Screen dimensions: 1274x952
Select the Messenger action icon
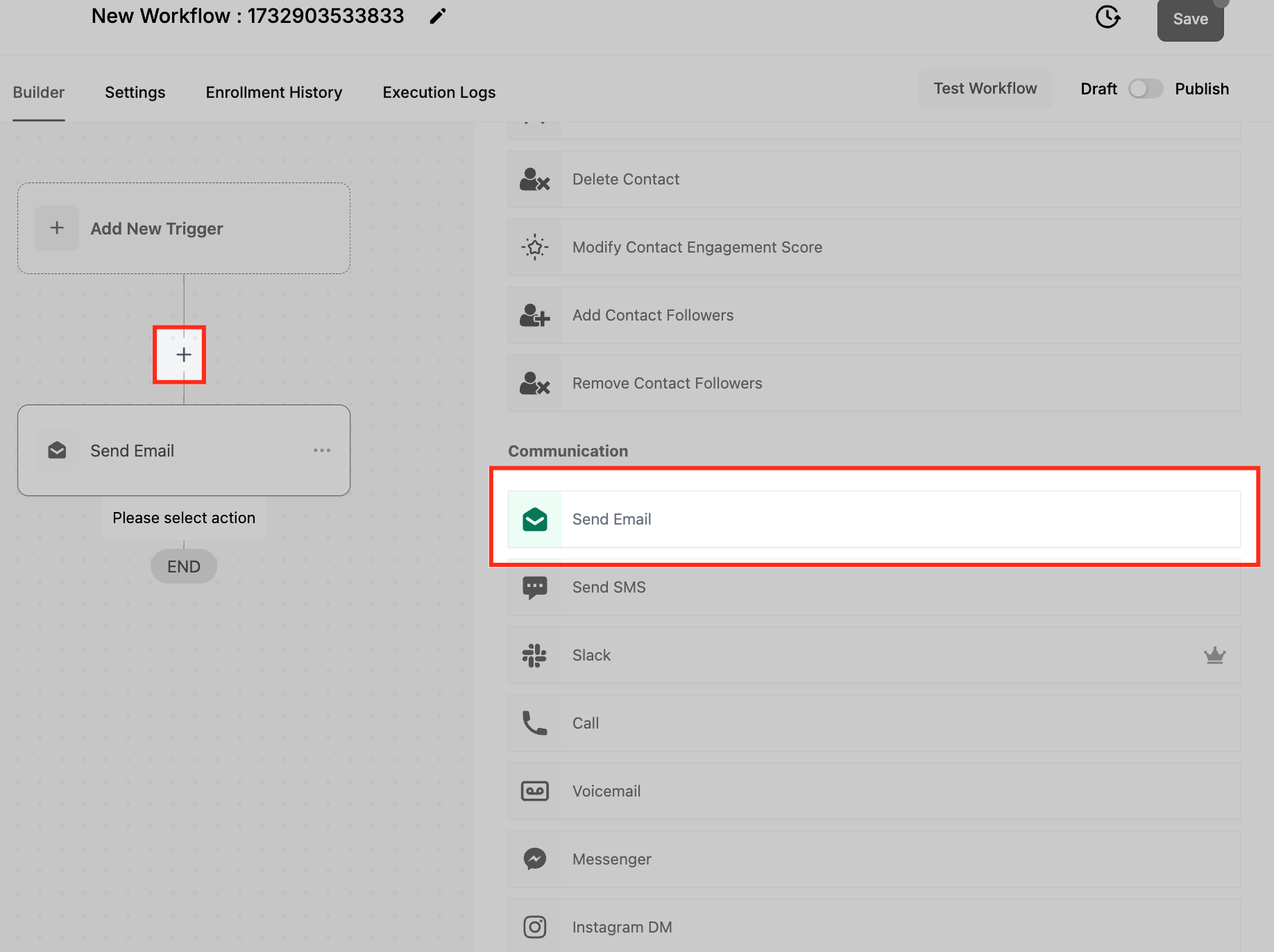coord(534,859)
